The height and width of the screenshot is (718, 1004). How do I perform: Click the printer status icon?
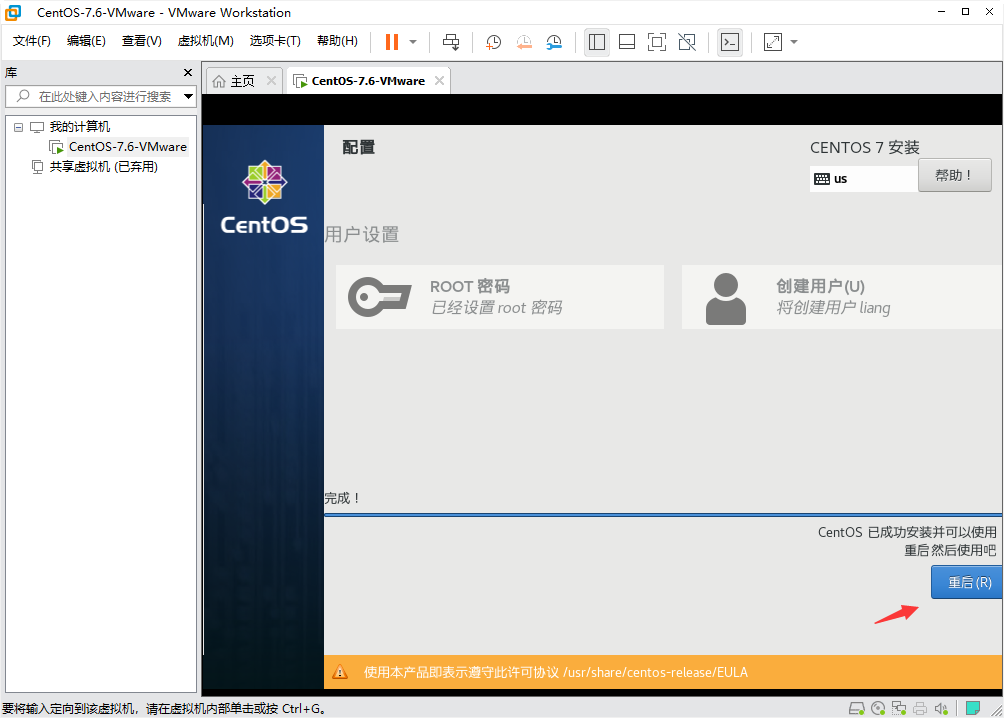tap(920, 708)
